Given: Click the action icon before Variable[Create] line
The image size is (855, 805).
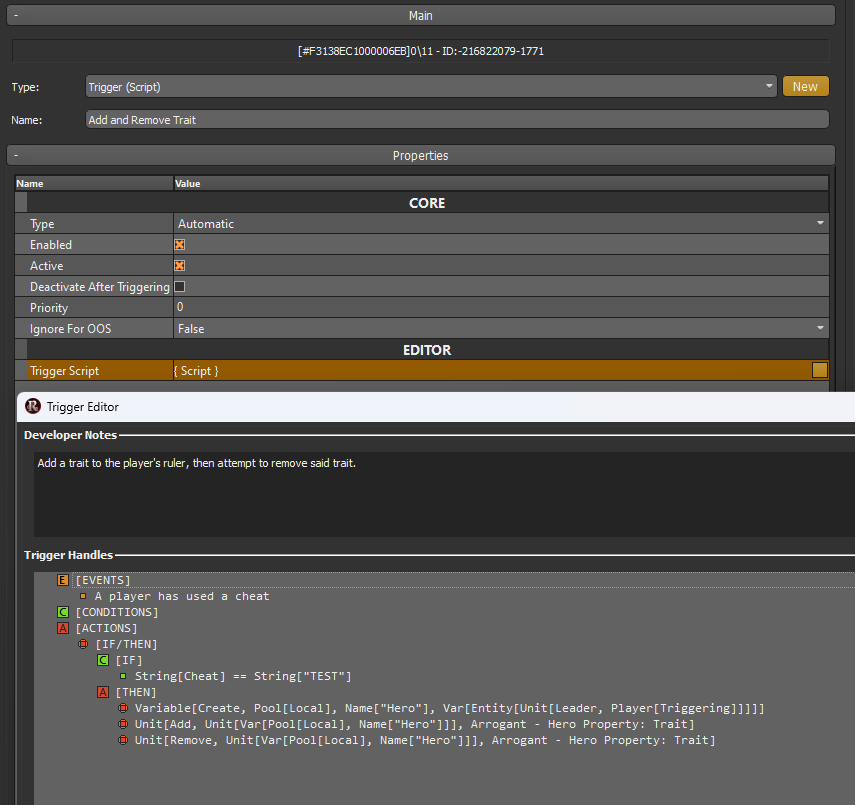Looking at the screenshot, I should [x=123, y=708].
